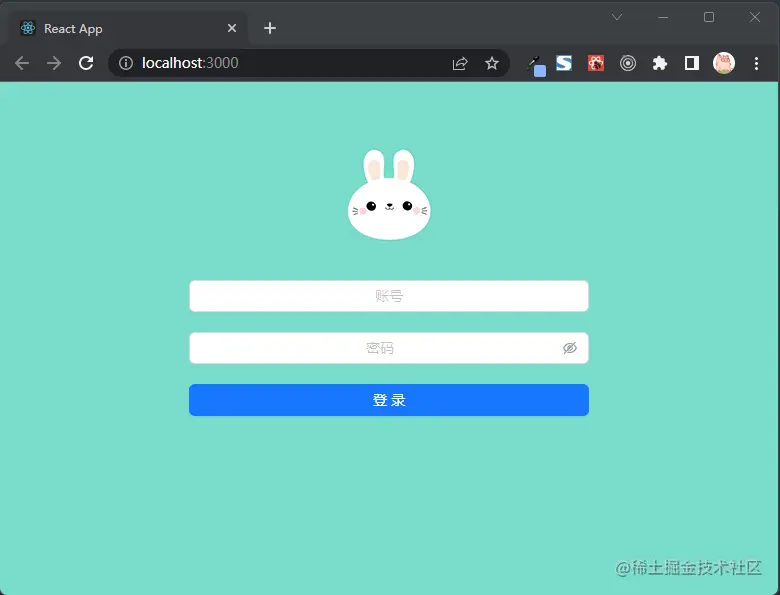The height and width of the screenshot is (595, 780).
Task: Open site info icon beside localhost
Action: coord(126,63)
